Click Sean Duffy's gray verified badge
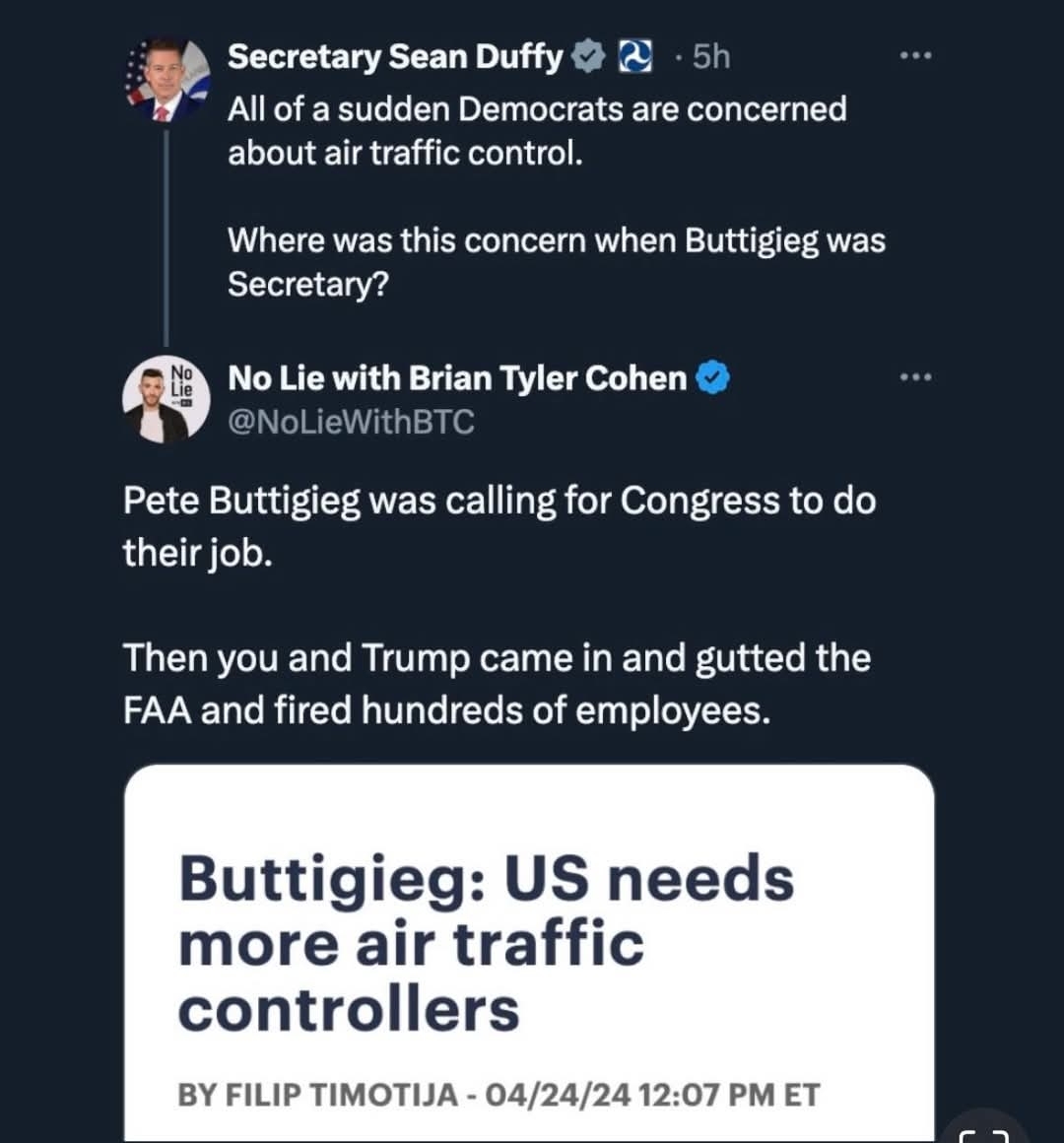 pyautogui.click(x=587, y=57)
